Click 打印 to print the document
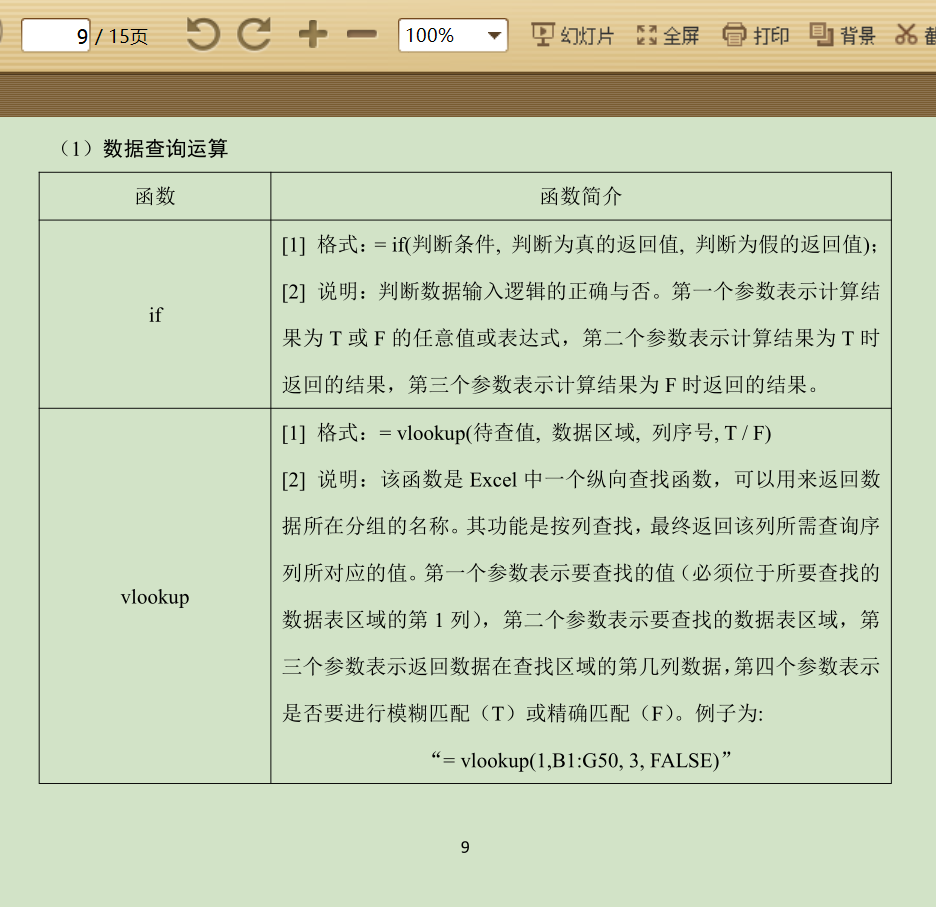Viewport: 936px width, 907px height. (756, 35)
